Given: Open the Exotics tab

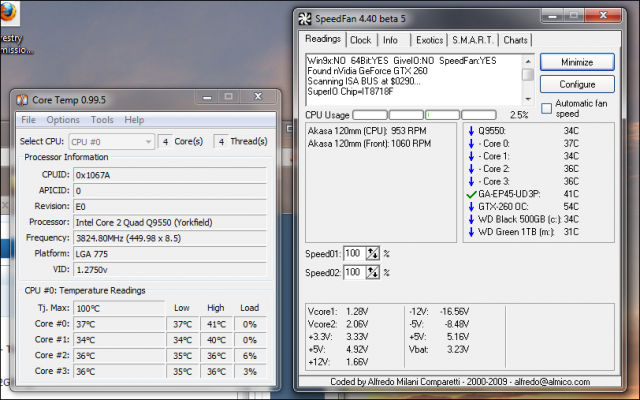Looking at the screenshot, I should [429, 40].
